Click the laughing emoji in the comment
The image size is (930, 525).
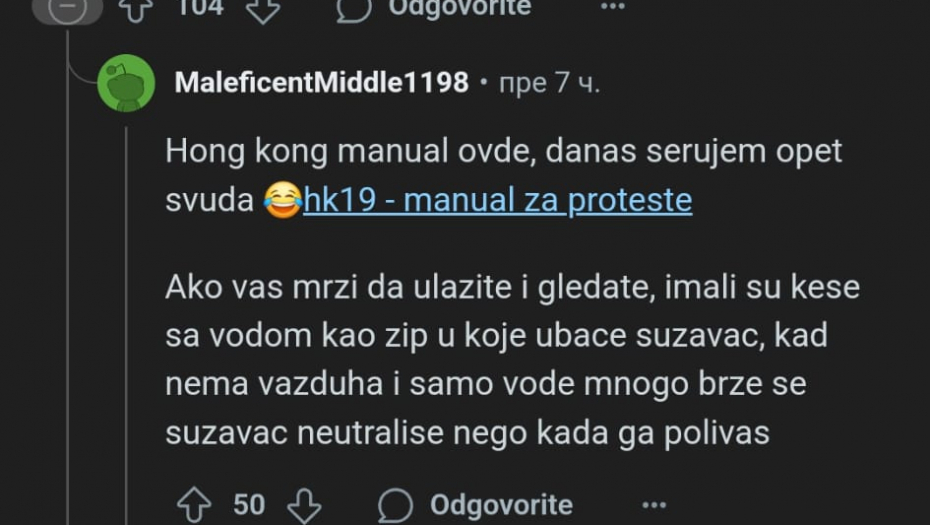click(282, 201)
